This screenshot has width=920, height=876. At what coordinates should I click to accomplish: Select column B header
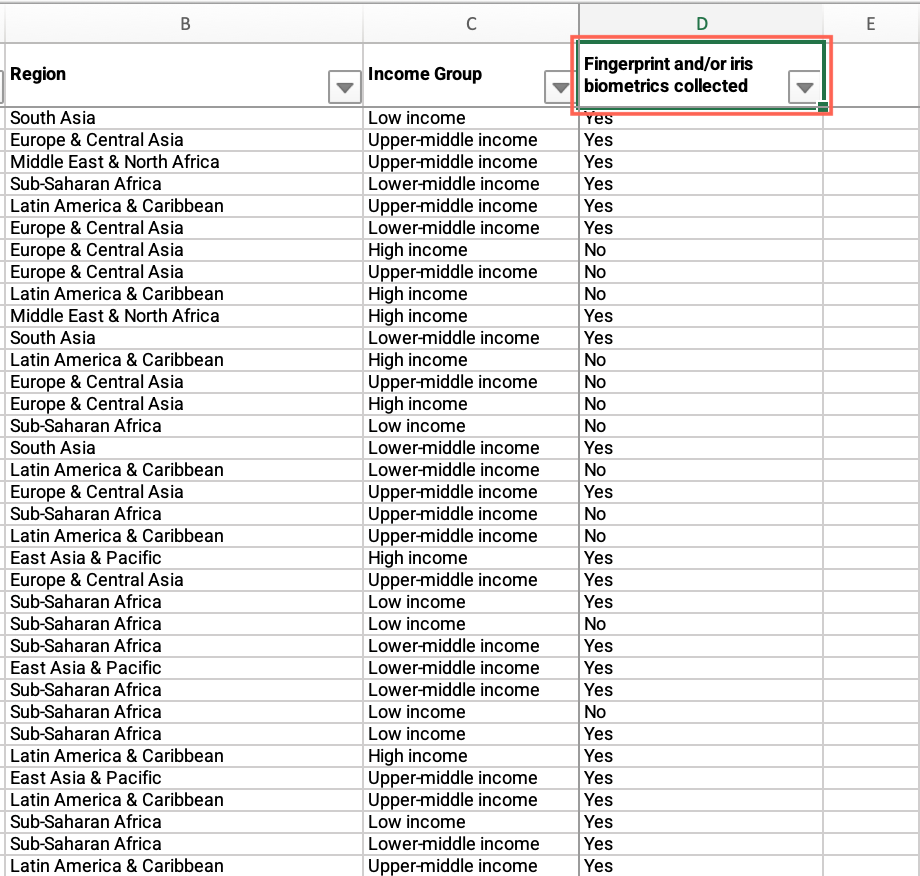pos(184,24)
